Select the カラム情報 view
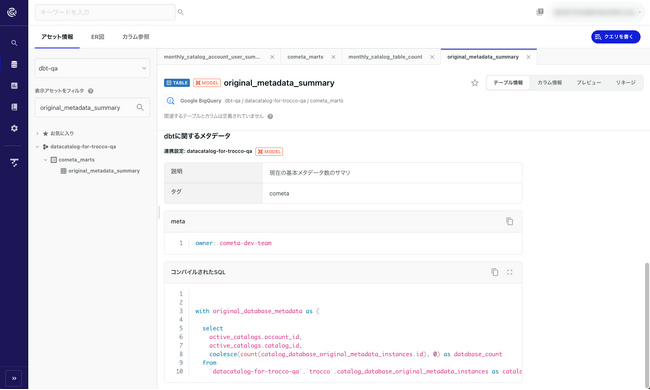This screenshot has width=650, height=390. (550, 83)
